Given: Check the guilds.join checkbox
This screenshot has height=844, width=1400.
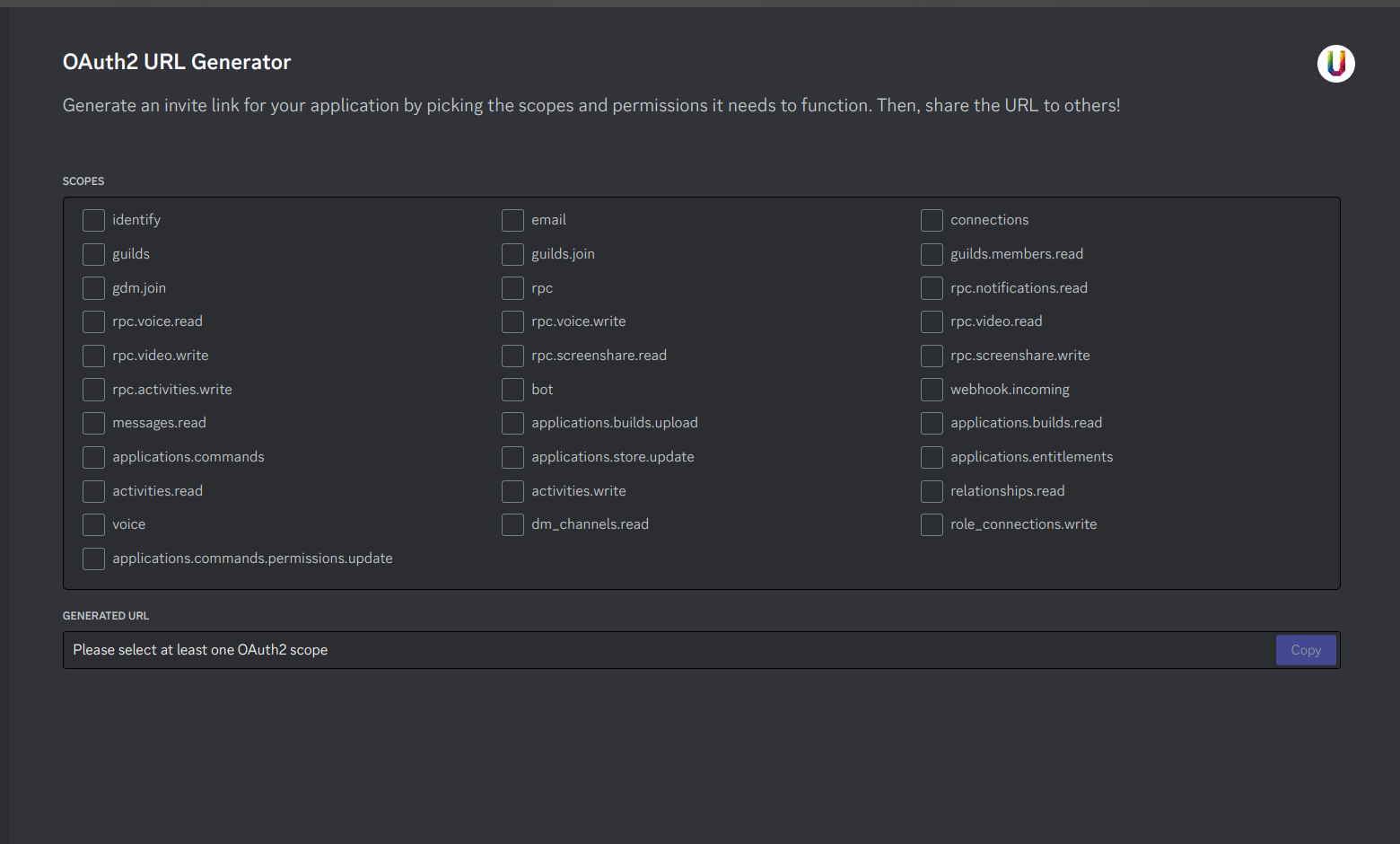Looking at the screenshot, I should click(x=512, y=254).
